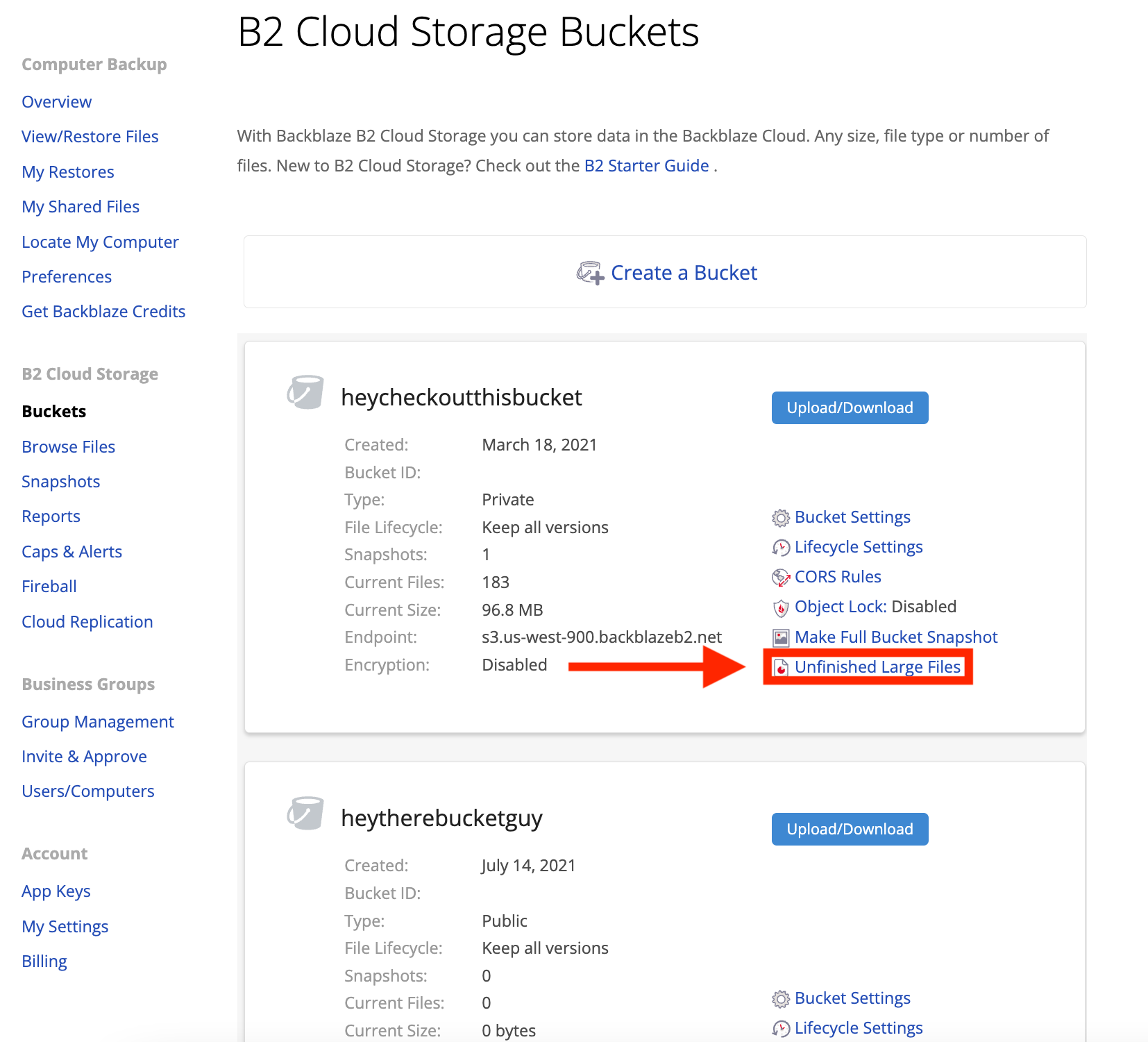Open Lifecycle Settings for heytherebucketguy
Image resolution: width=1148 pixels, height=1042 pixels.
pos(859,1028)
